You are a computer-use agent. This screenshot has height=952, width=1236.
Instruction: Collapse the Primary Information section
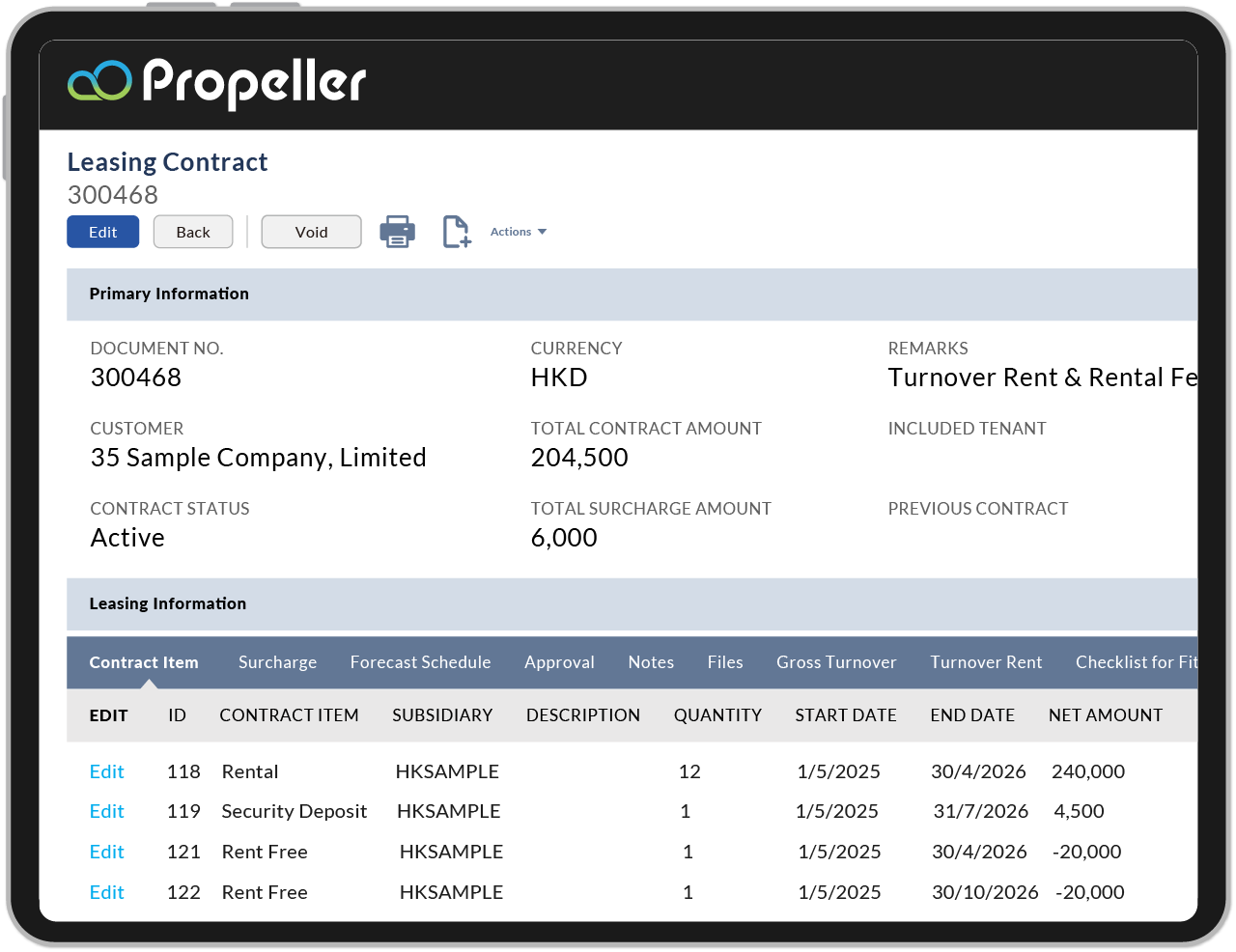point(169,294)
